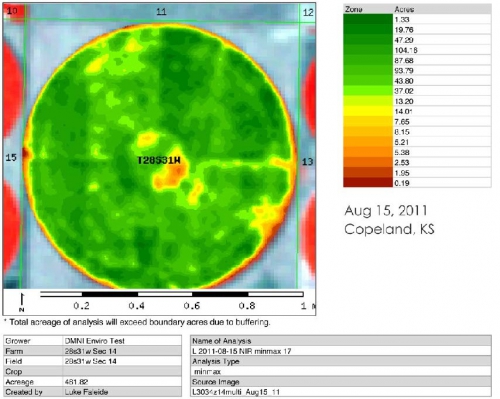Click section number 15 label
Viewport: 500px width, 399px height.
click(x=11, y=157)
